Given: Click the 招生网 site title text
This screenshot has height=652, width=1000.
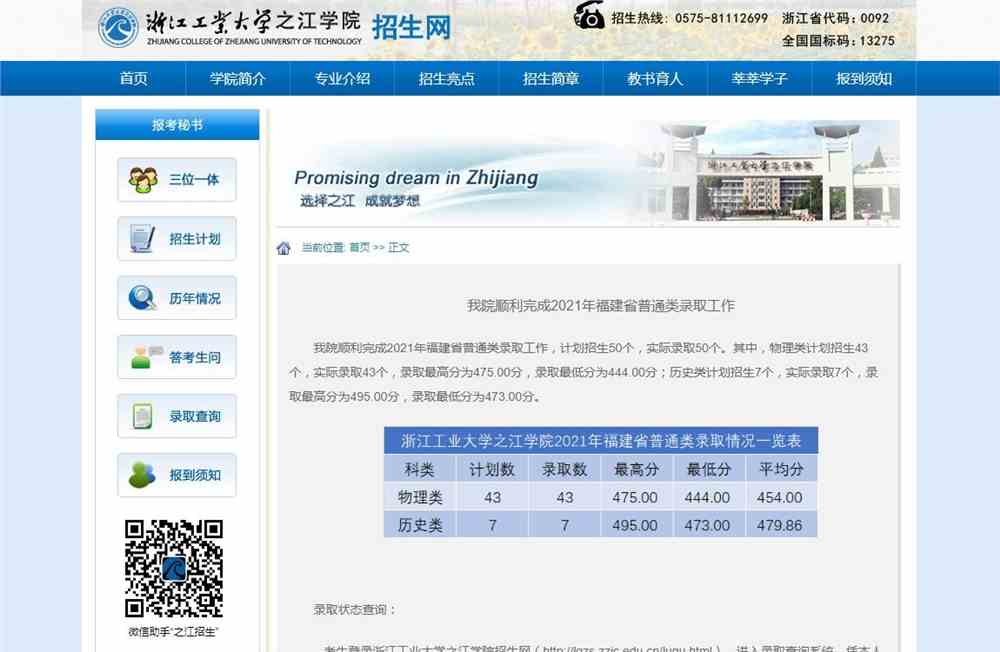Looking at the screenshot, I should [411, 27].
